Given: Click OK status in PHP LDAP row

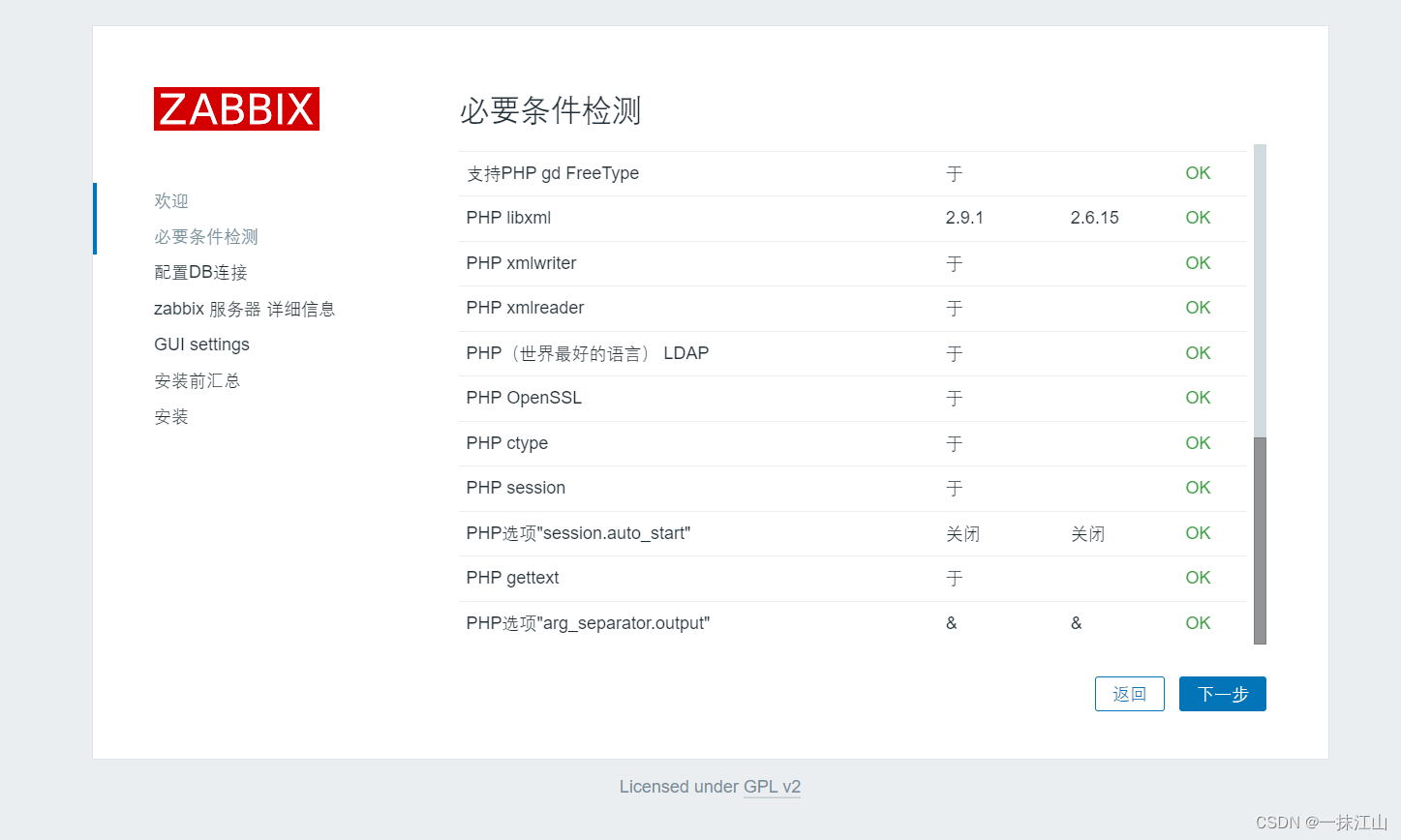Looking at the screenshot, I should coord(1198,353).
